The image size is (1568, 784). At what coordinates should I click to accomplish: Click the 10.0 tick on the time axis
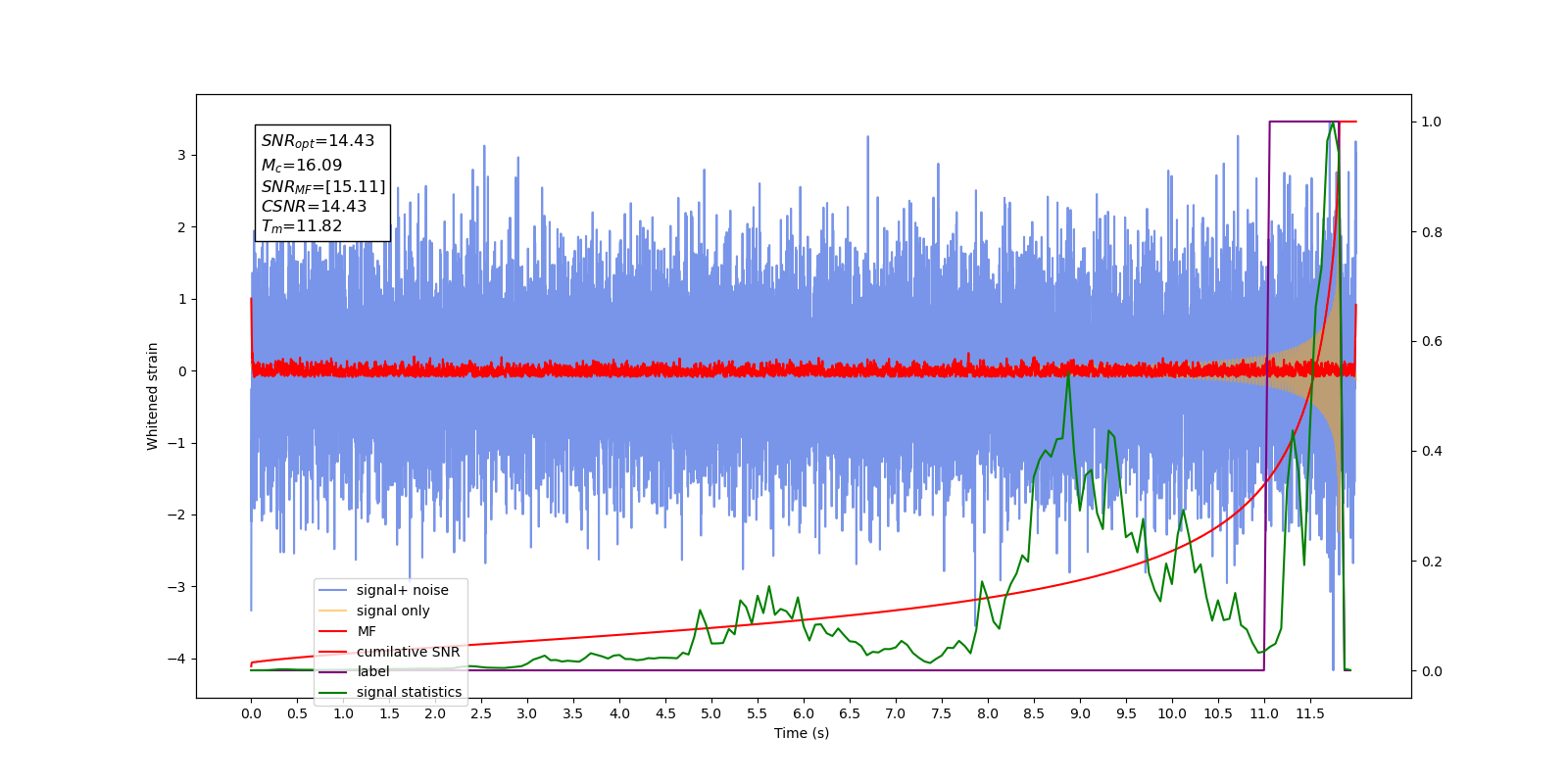1172,713
